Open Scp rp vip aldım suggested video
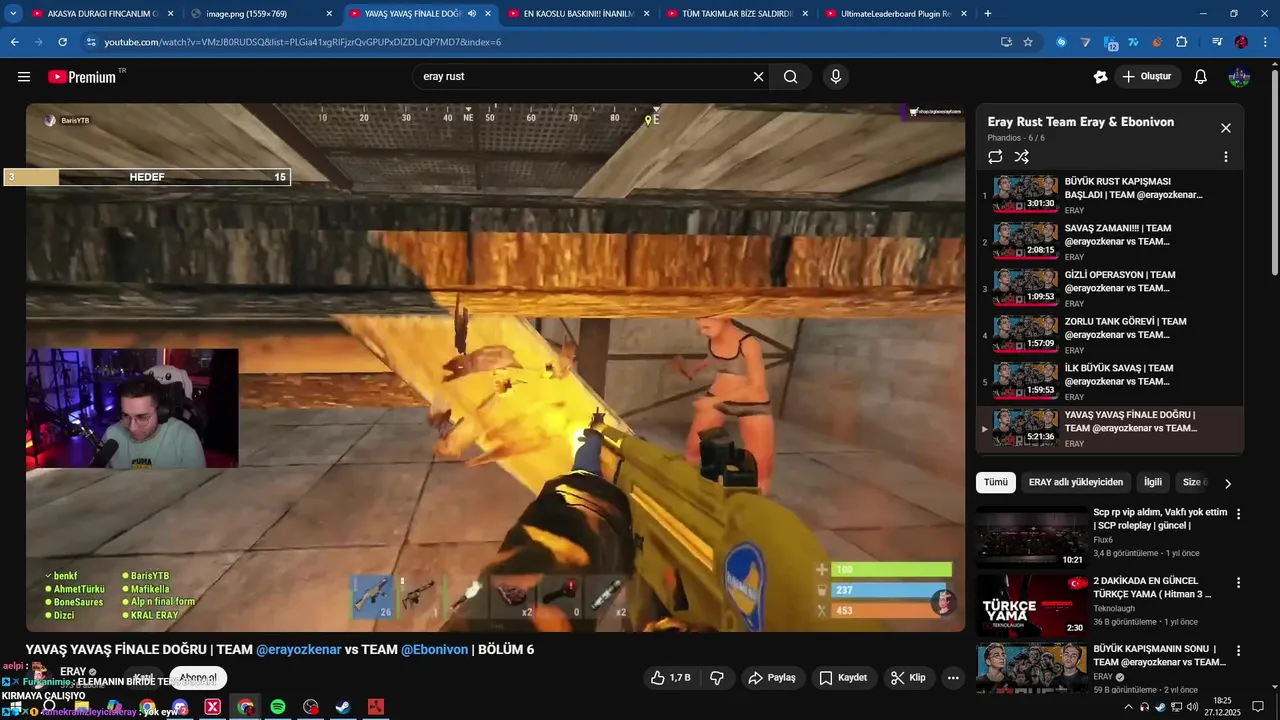The image size is (1280, 720). click(1101, 537)
